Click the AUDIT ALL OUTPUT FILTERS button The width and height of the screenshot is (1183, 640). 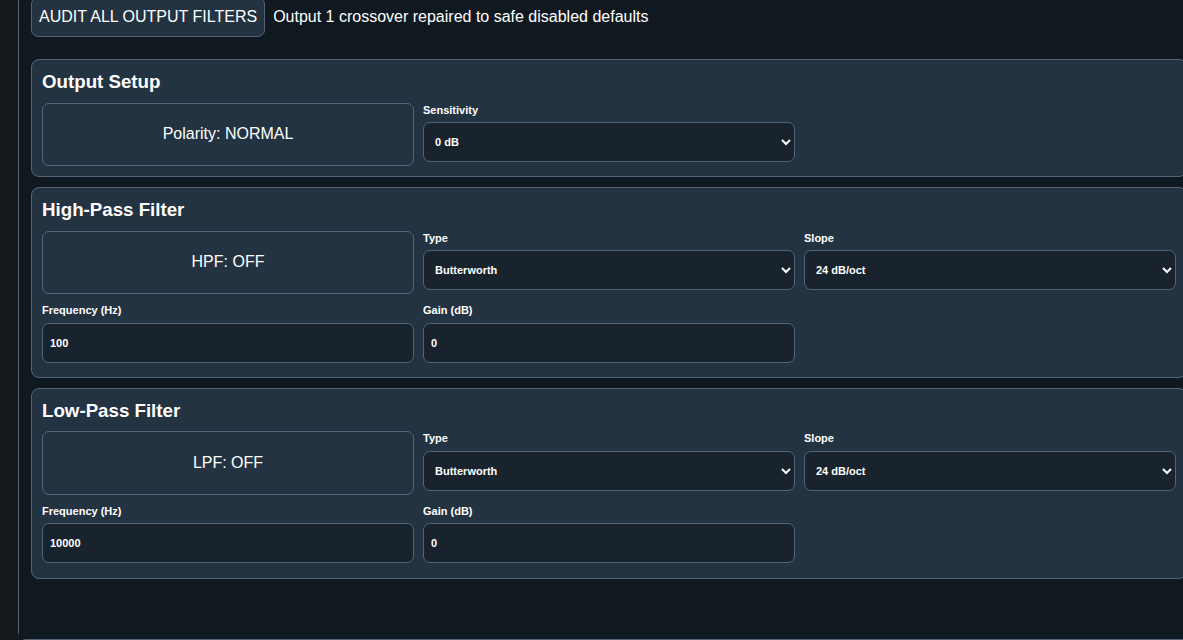148,17
